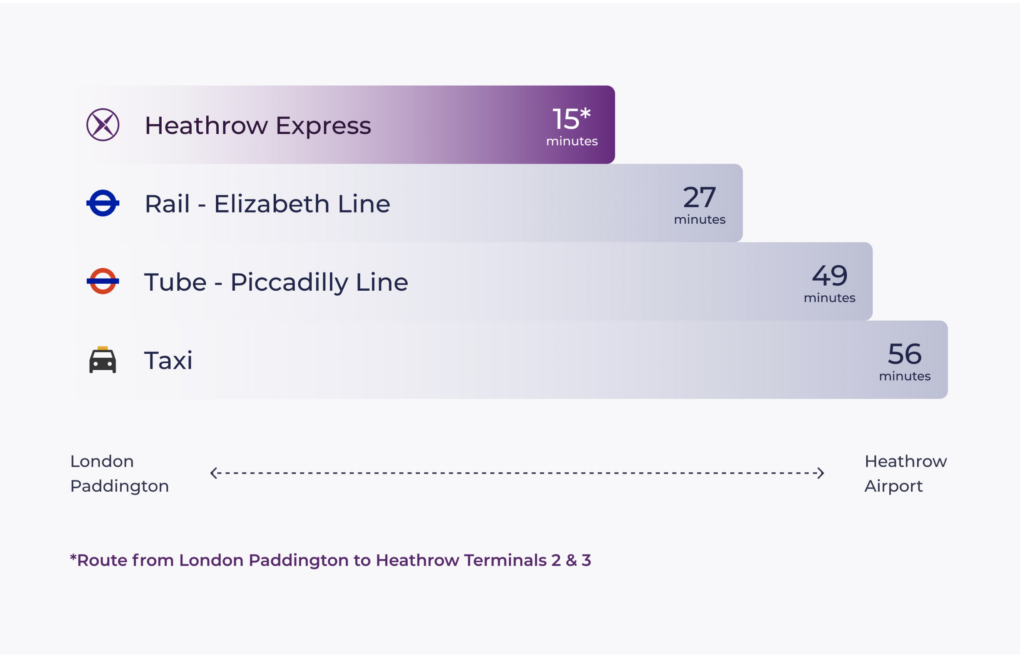Image resolution: width=1024 pixels, height=663 pixels.
Task: Click the right arrowhead near Heathrow Airport
Action: coord(820,473)
